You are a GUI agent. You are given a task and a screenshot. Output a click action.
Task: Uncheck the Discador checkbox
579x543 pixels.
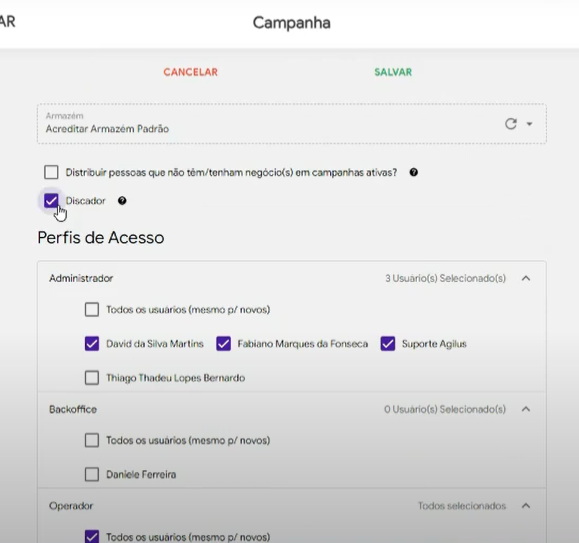click(51, 201)
